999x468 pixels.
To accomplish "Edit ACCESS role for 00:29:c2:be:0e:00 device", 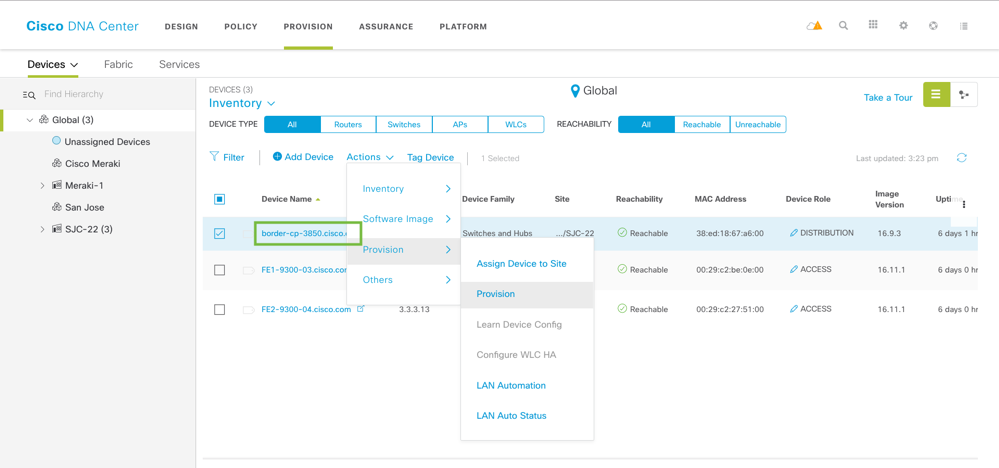I will coord(793,269).
